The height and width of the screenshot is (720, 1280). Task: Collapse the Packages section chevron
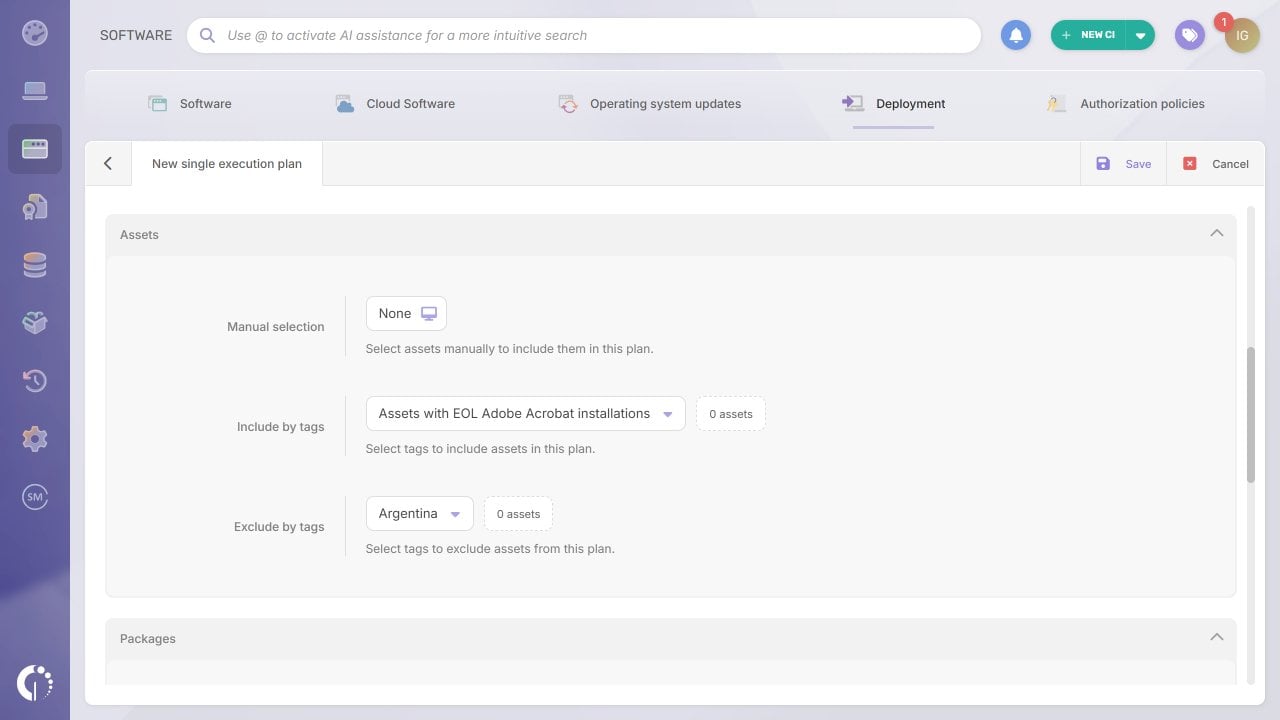1217,636
